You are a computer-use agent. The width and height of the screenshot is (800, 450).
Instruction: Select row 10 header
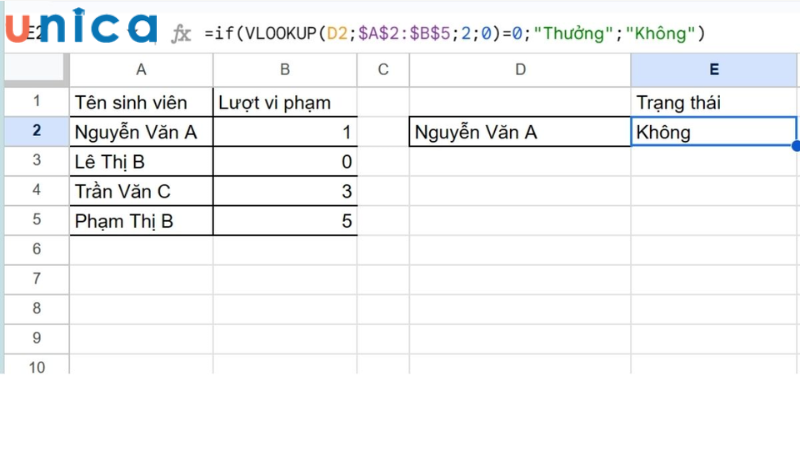37,367
